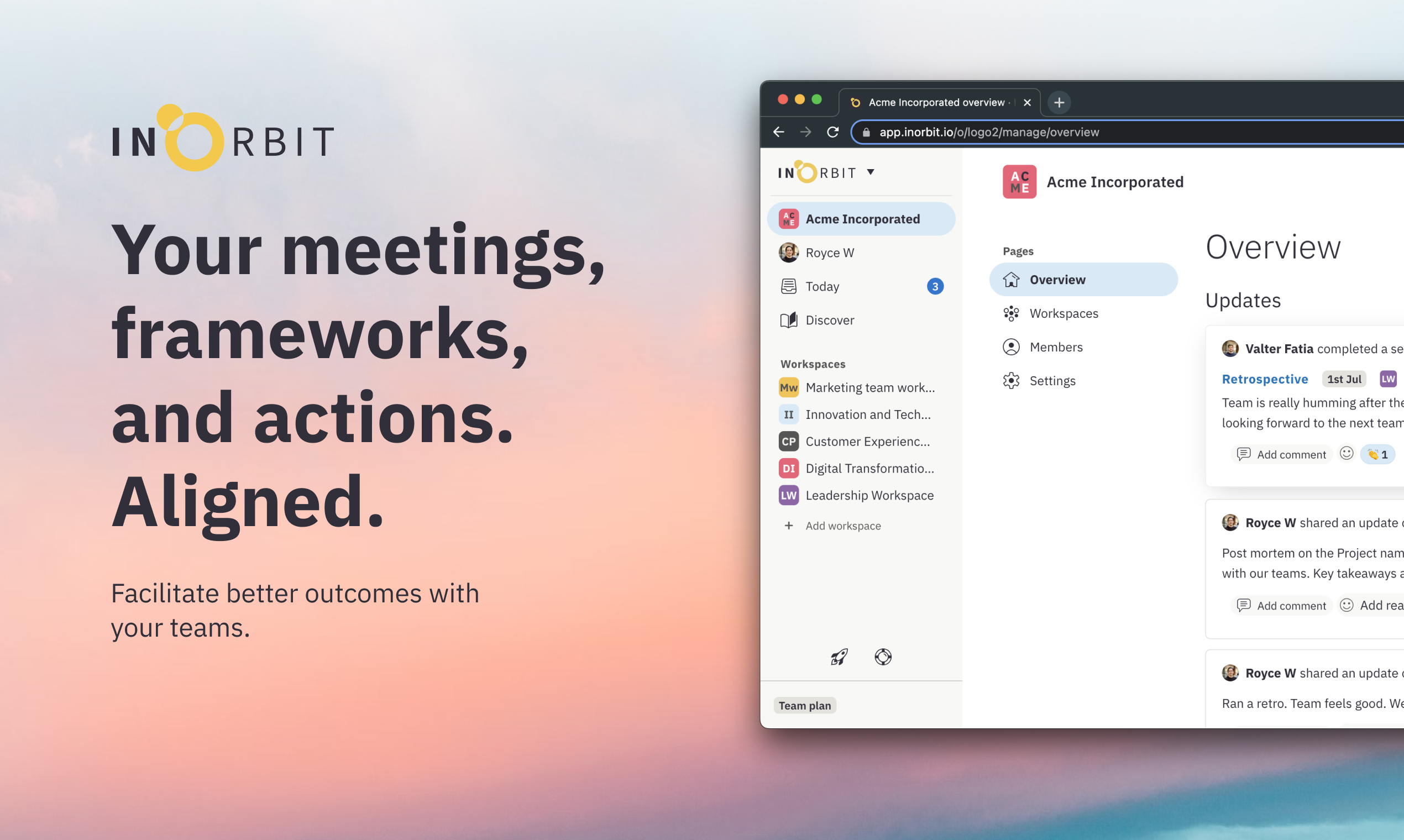Open the Members page
1404x840 pixels.
(1083, 347)
